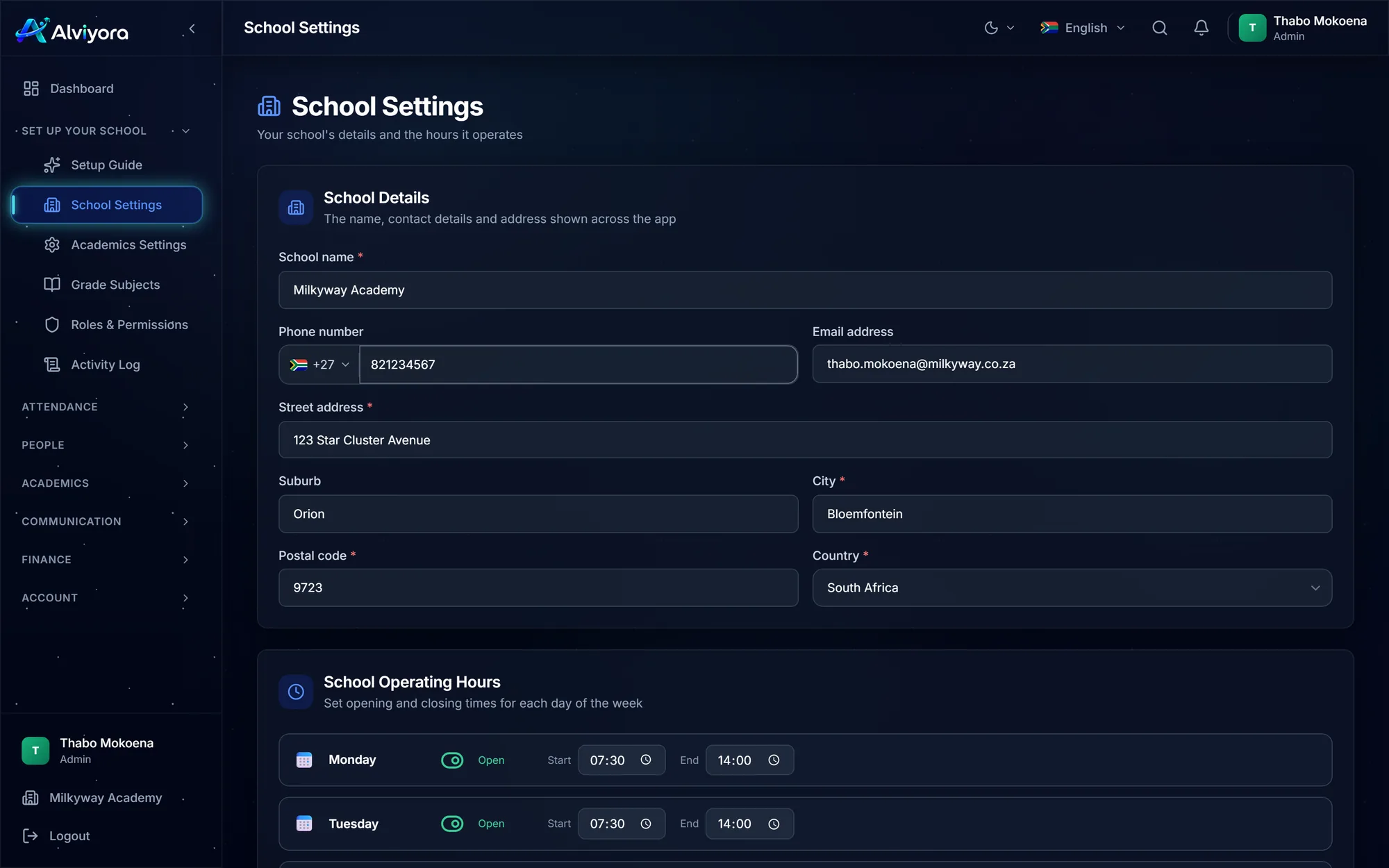Click Thabo Mokoena name in the header
Image resolution: width=1389 pixels, height=868 pixels.
[1320, 21]
